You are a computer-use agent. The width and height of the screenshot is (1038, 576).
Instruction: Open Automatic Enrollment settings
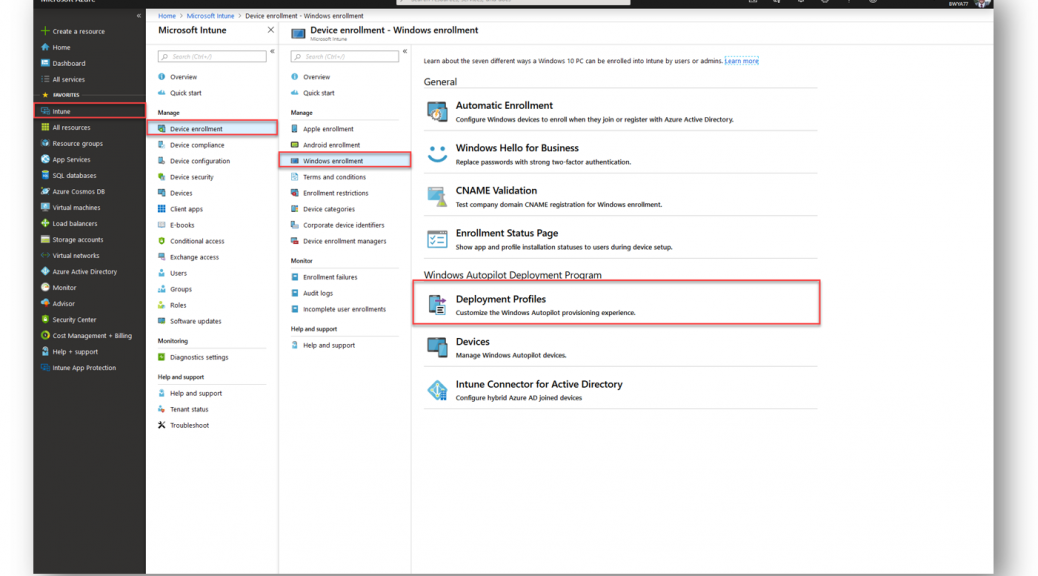point(620,112)
